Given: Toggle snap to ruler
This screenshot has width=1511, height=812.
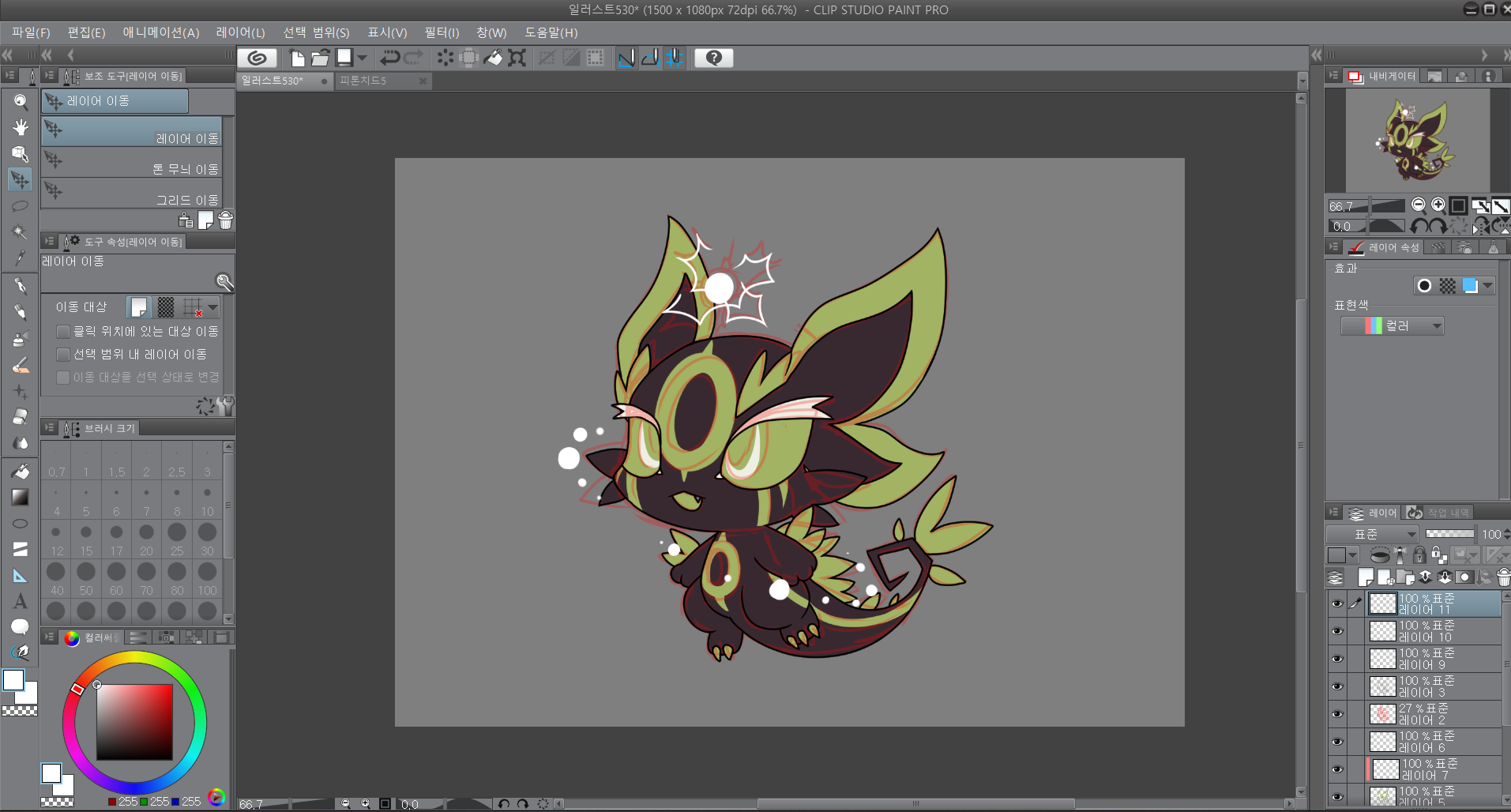Looking at the screenshot, I should (x=626, y=58).
